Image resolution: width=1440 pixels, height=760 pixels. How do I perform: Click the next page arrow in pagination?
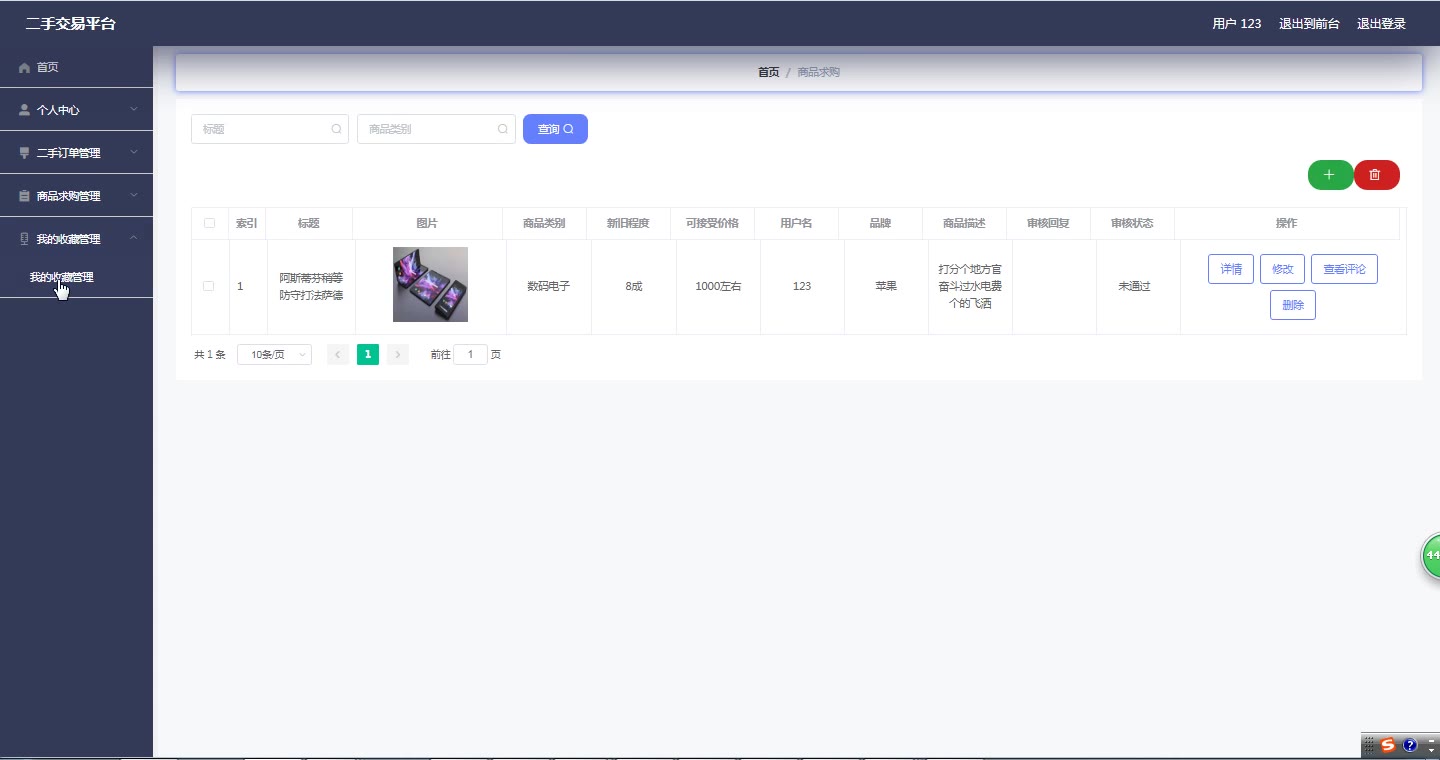click(x=398, y=355)
